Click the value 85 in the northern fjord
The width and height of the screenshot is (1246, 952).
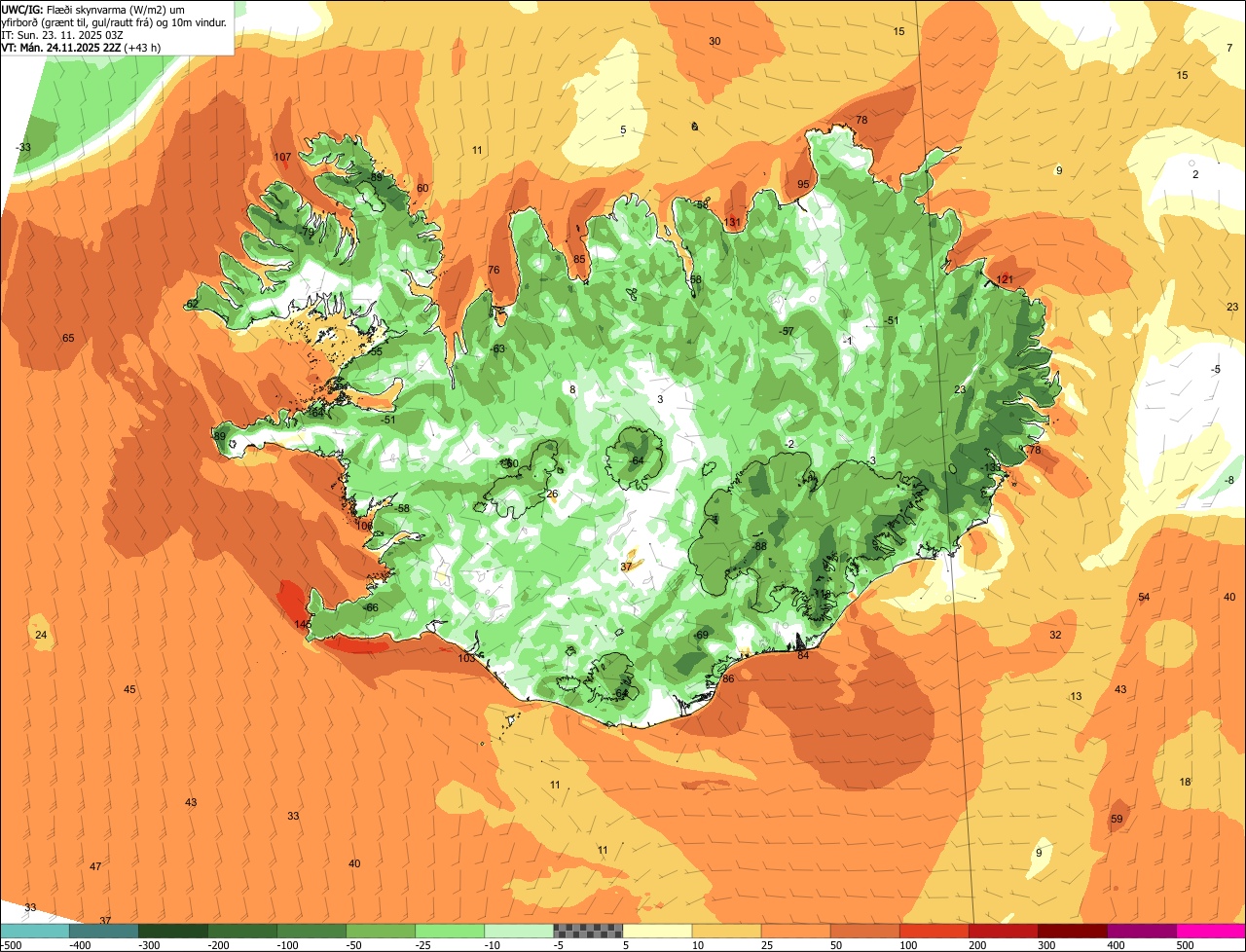(579, 259)
